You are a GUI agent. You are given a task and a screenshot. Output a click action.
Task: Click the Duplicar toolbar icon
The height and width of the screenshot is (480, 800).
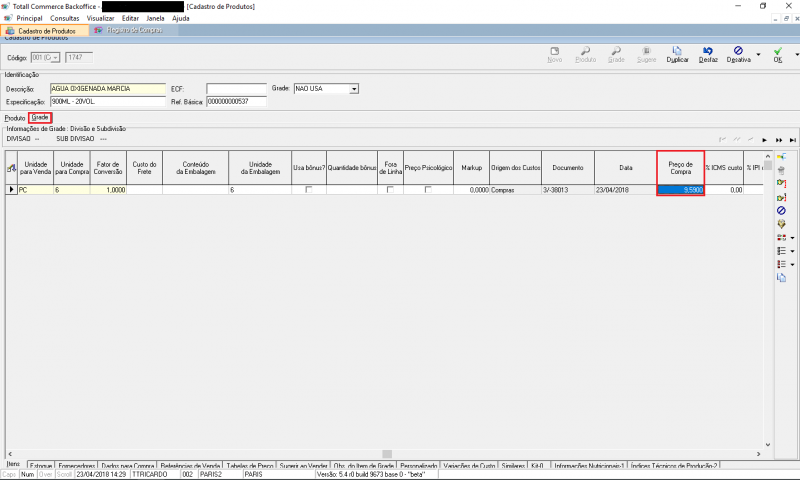(677, 53)
